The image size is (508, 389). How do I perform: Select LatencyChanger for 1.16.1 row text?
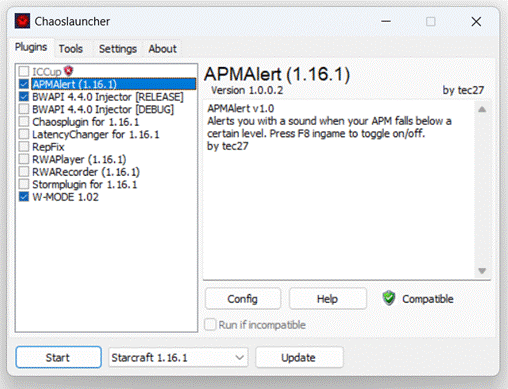tap(96, 134)
